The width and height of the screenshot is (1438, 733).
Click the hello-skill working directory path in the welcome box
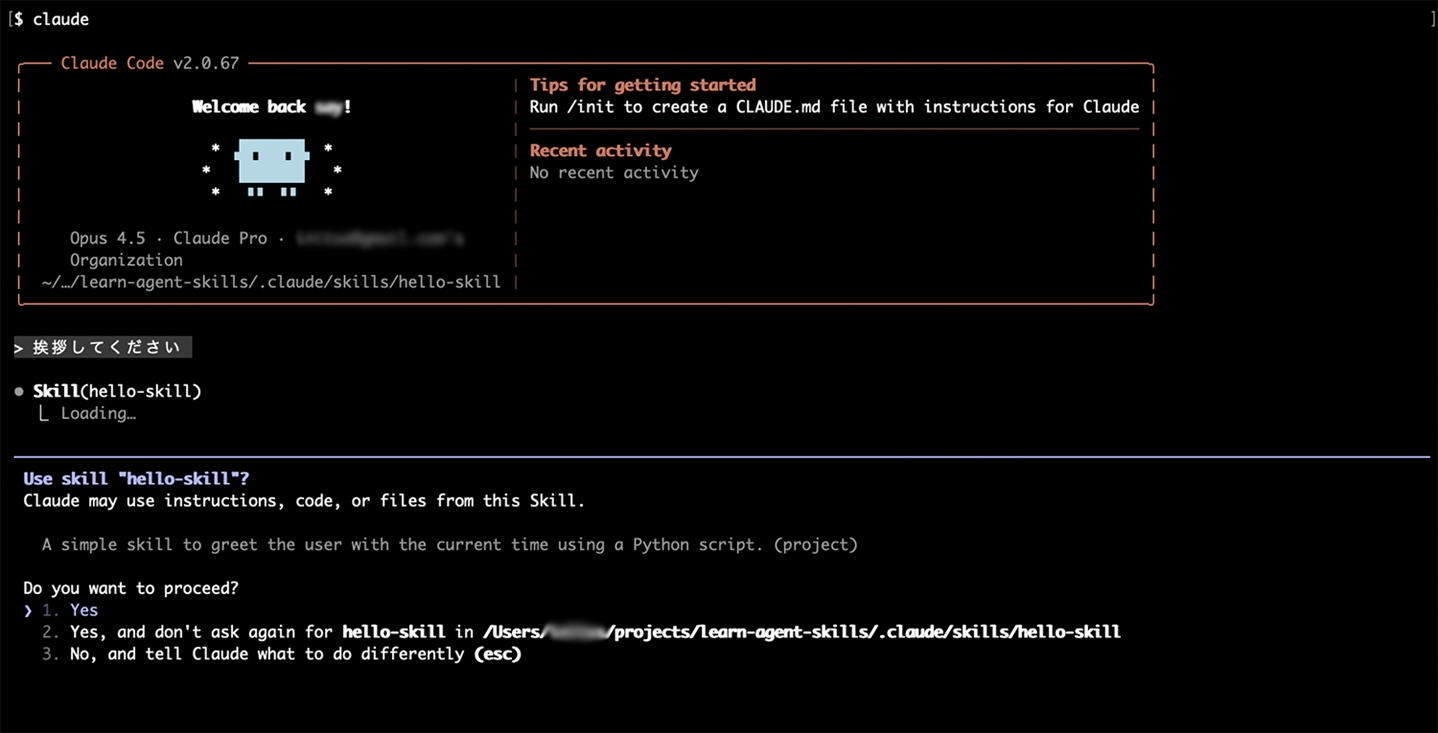(270, 282)
